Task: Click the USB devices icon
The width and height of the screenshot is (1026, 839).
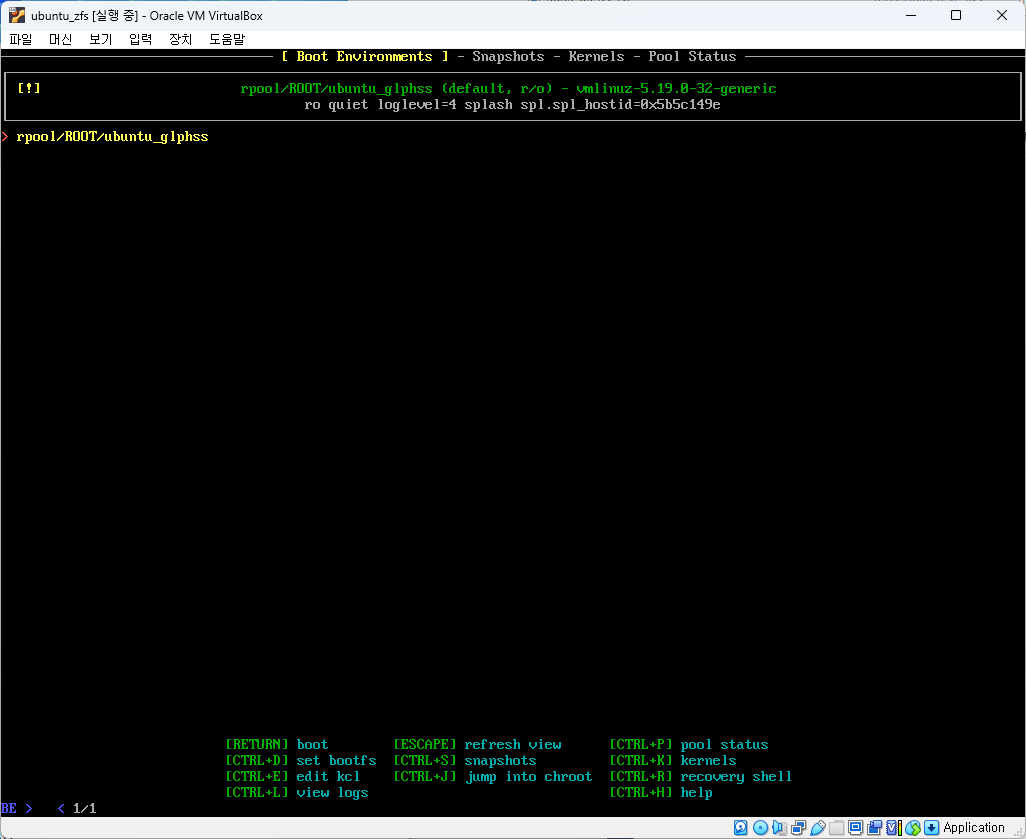Action: click(x=817, y=828)
